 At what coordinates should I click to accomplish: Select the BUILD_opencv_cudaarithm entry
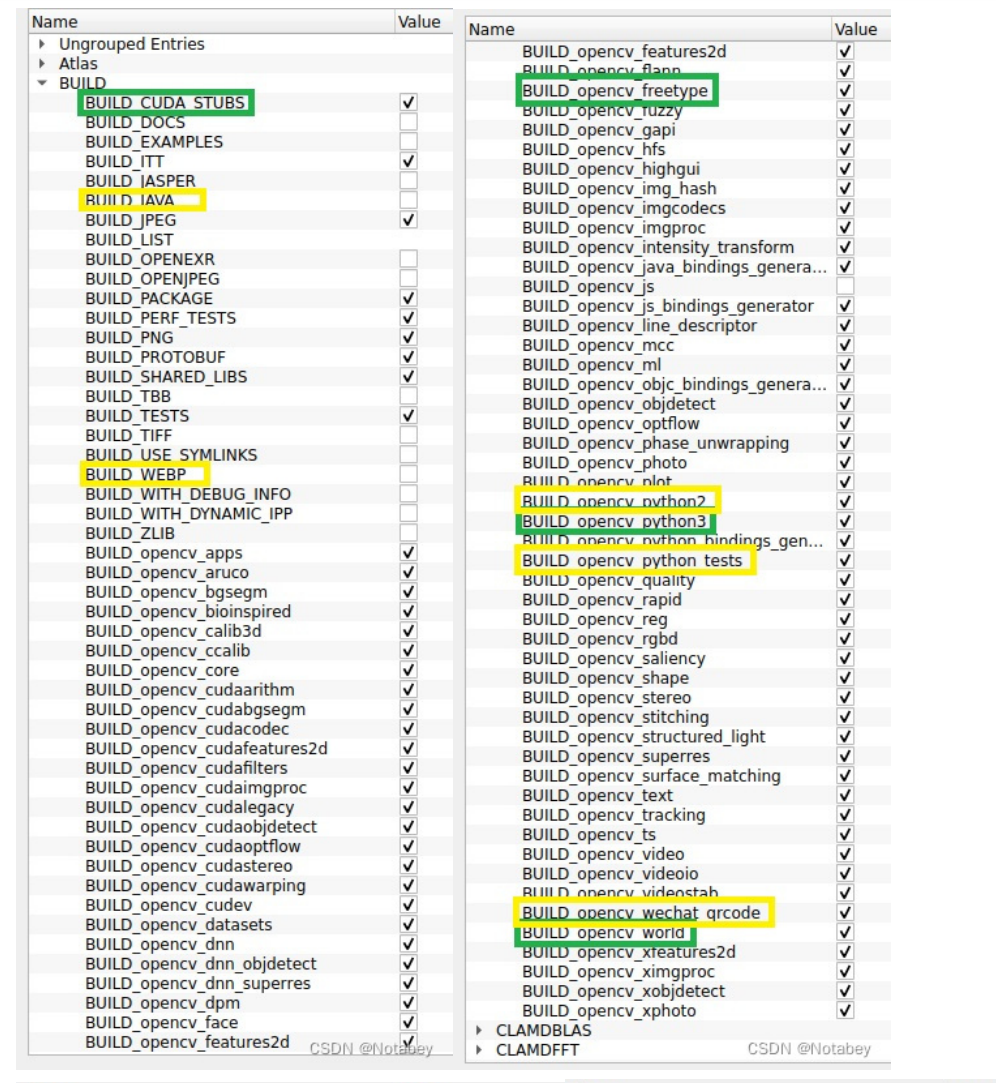coord(190,690)
